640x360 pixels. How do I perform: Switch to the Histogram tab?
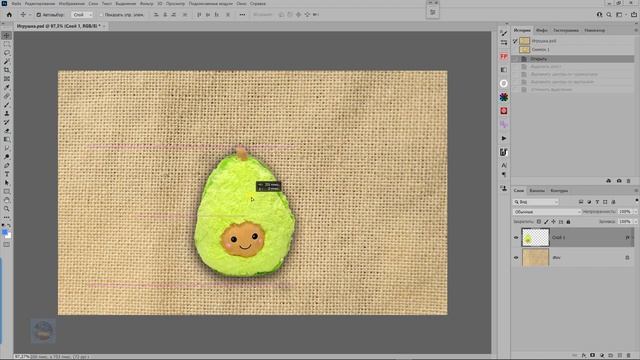coord(566,30)
